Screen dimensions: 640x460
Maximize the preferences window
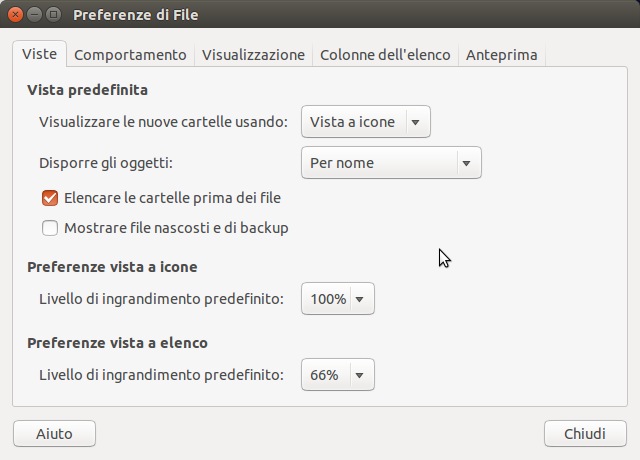coord(55,16)
